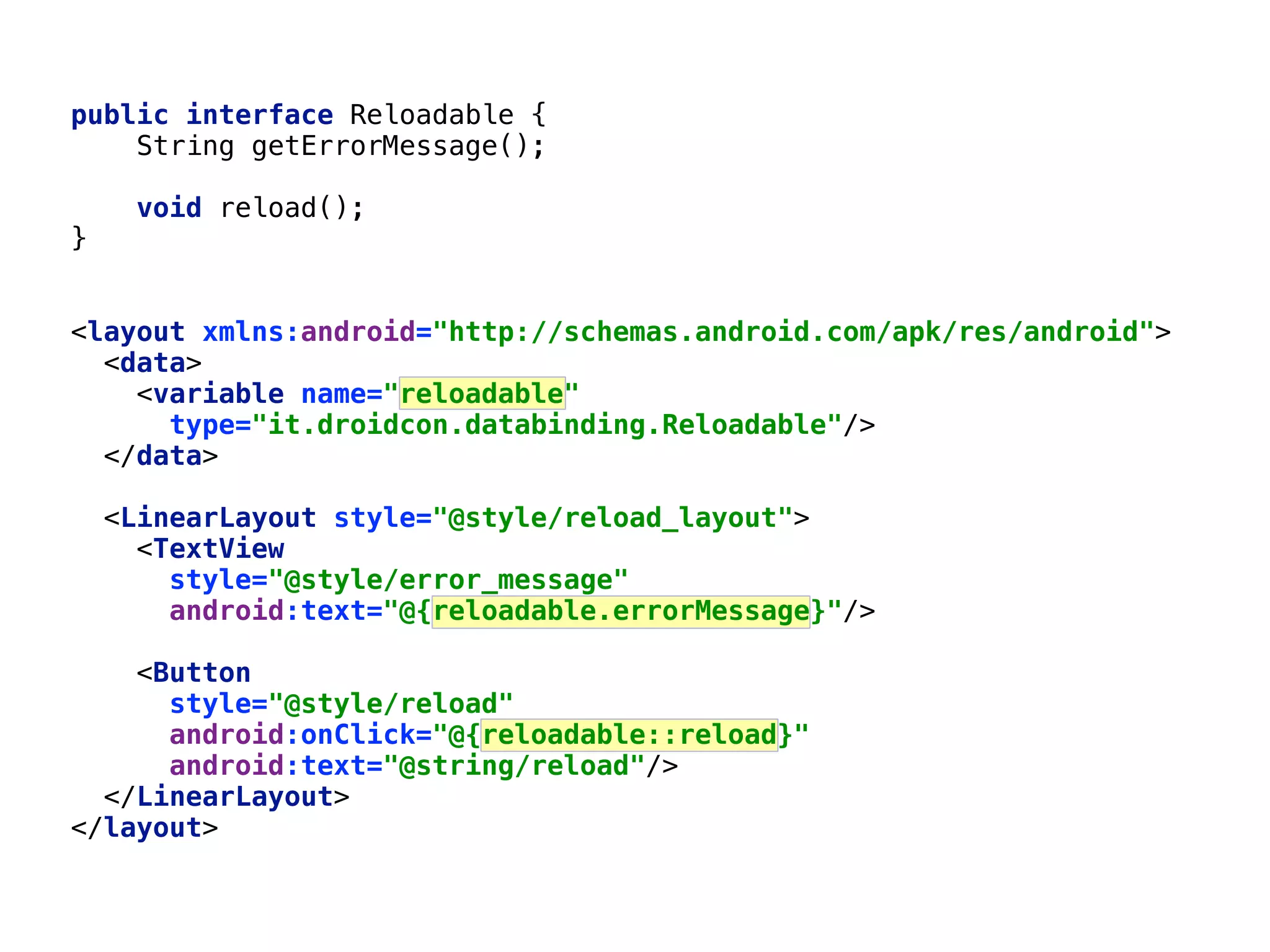The height and width of the screenshot is (952, 1270).
Task: Click the closing </data> tag
Action: point(161,456)
